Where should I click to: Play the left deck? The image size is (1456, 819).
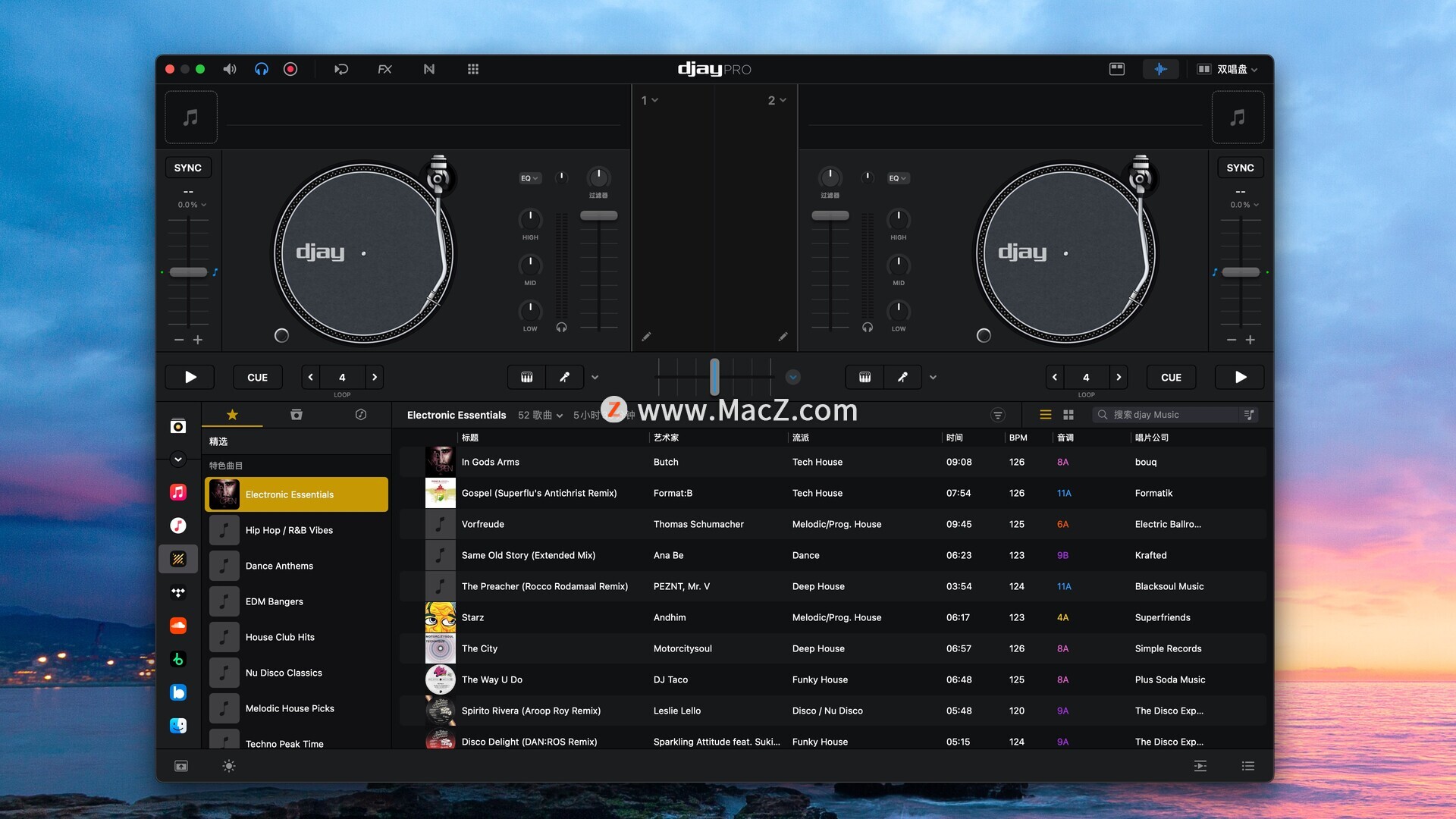pyautogui.click(x=190, y=377)
